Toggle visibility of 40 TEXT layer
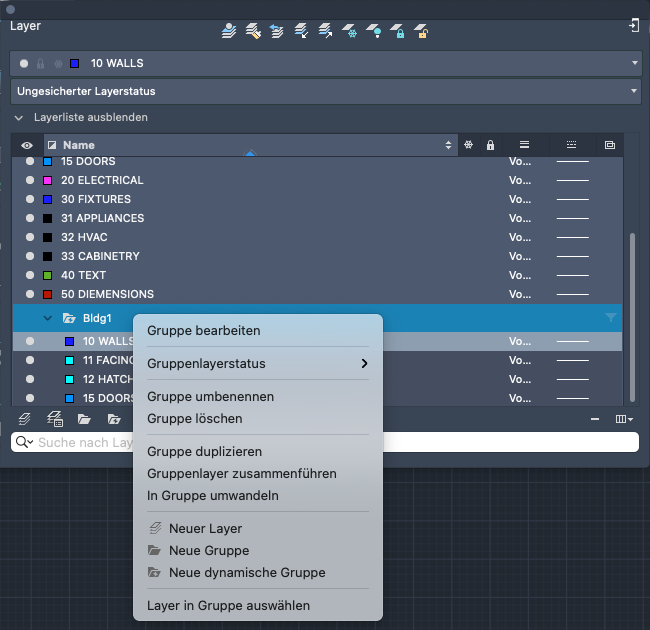The height and width of the screenshot is (630, 650). pyautogui.click(x=30, y=275)
